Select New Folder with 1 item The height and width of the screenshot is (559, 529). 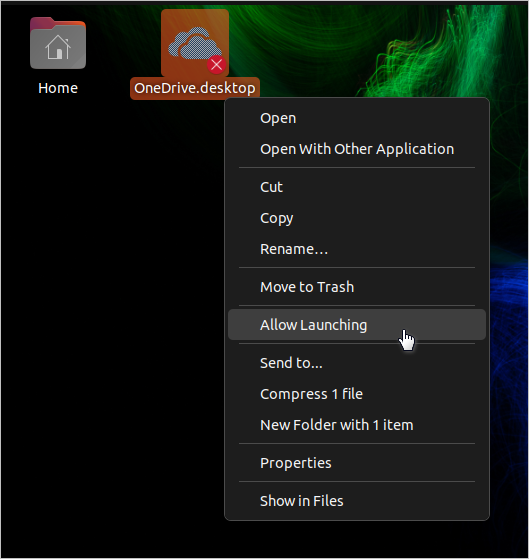357,425
